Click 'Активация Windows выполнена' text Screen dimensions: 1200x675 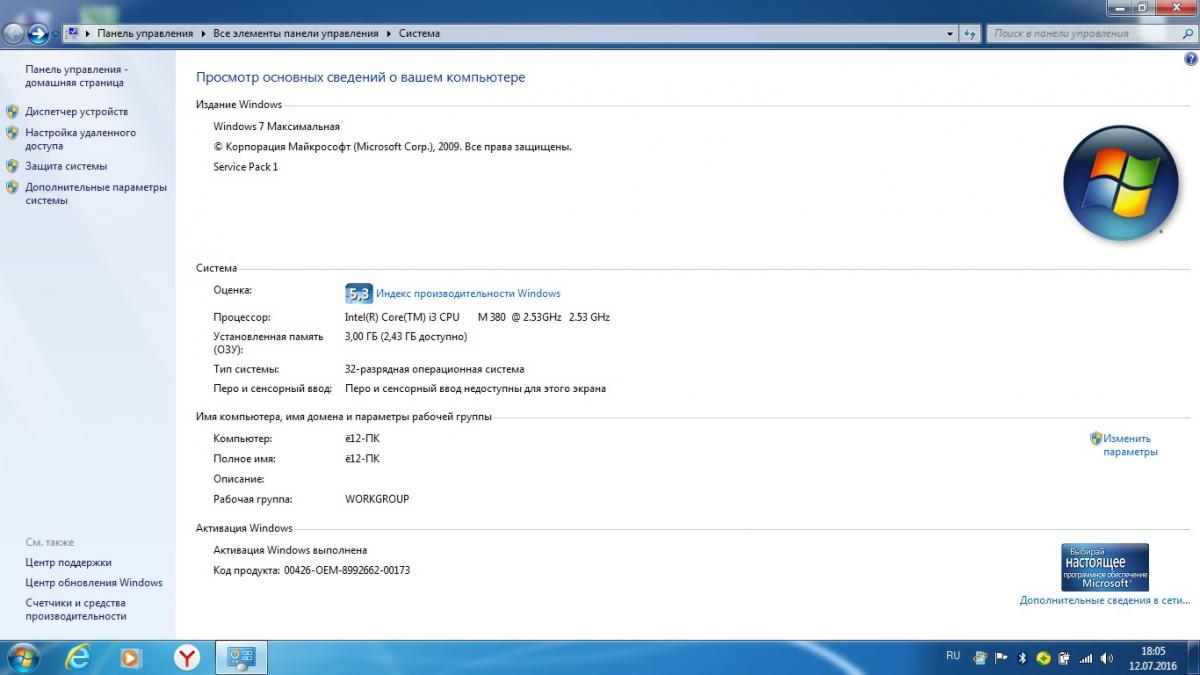(x=290, y=550)
